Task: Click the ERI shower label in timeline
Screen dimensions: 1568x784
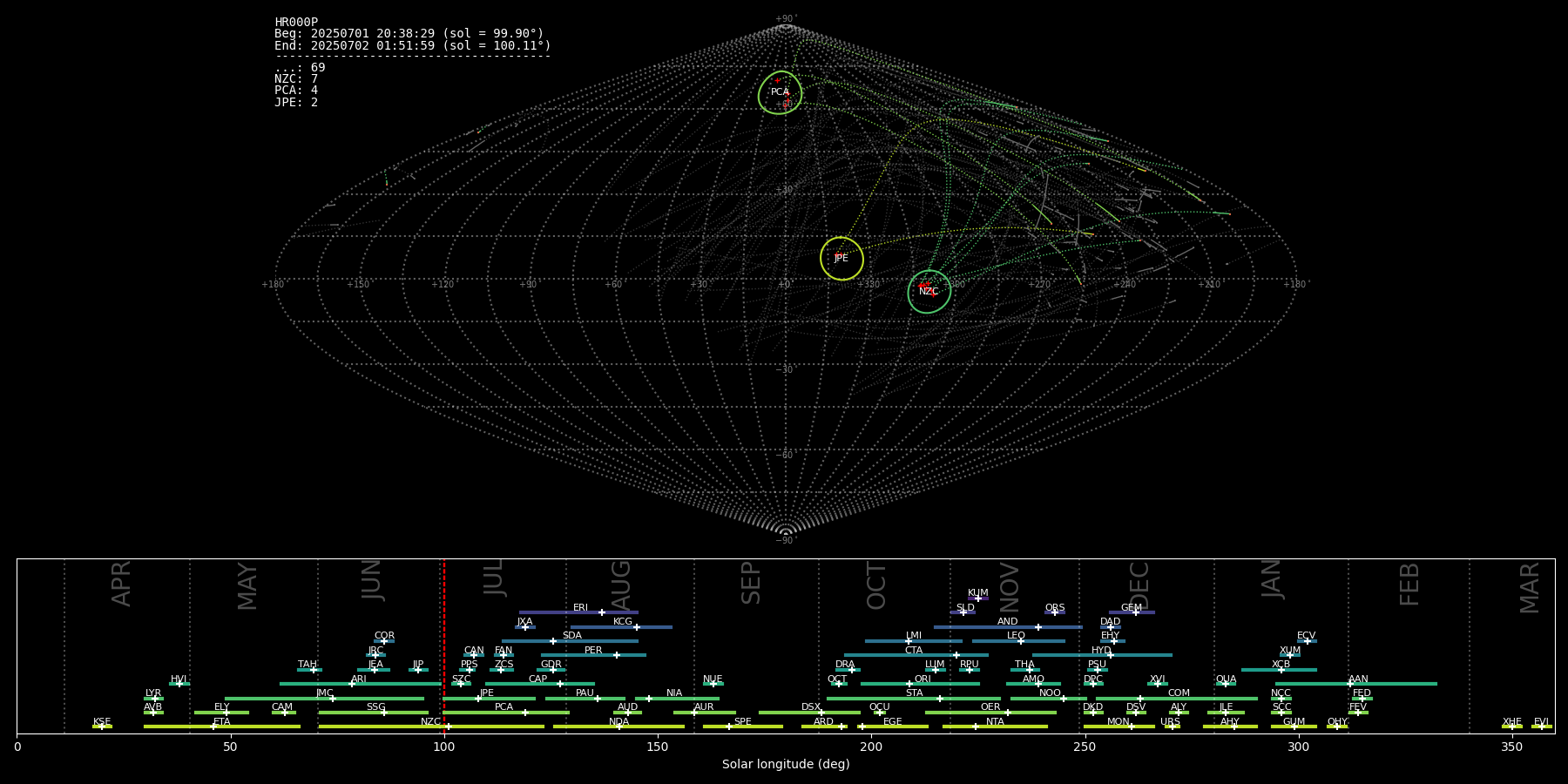Action: [581, 608]
